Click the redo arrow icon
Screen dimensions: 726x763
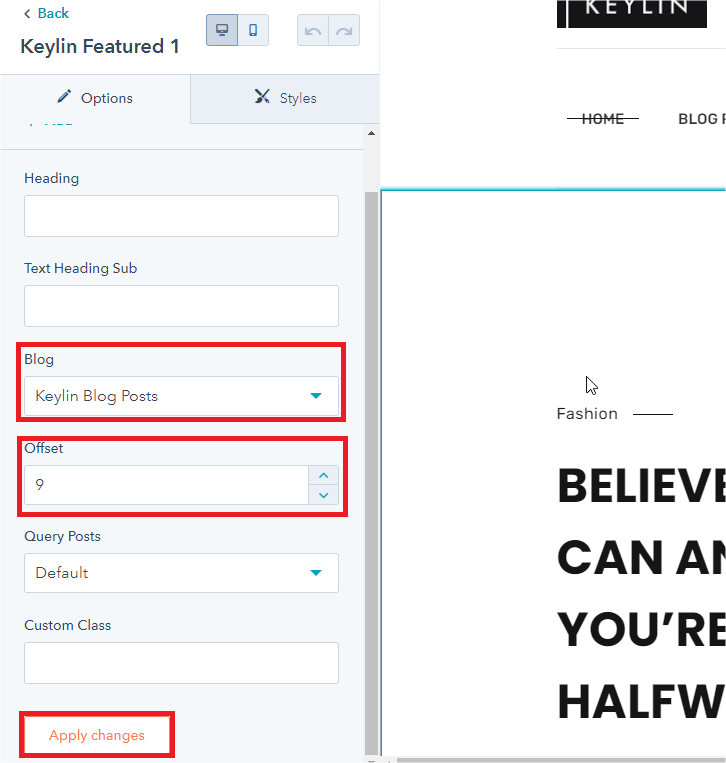pyautogui.click(x=344, y=31)
